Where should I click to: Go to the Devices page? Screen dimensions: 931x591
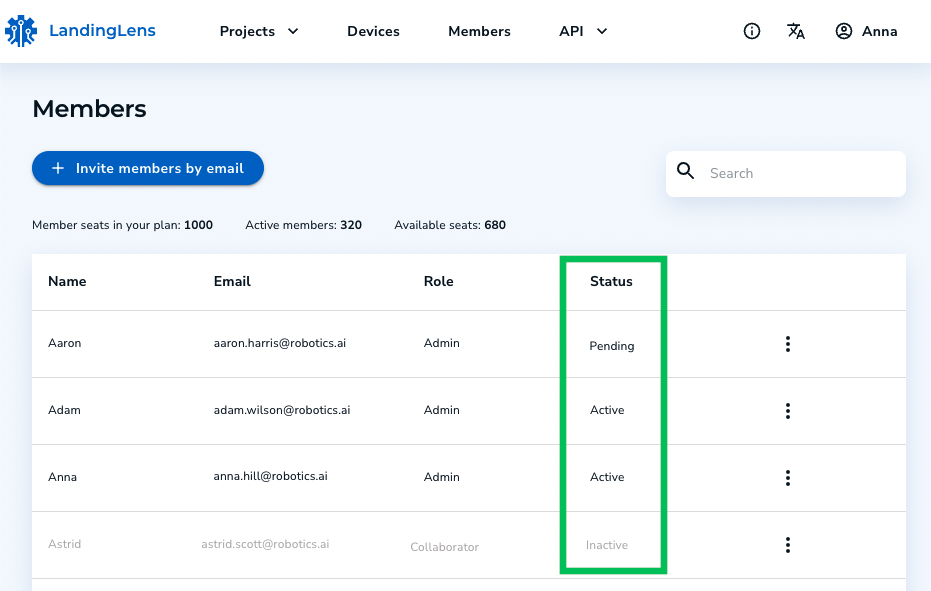(373, 31)
